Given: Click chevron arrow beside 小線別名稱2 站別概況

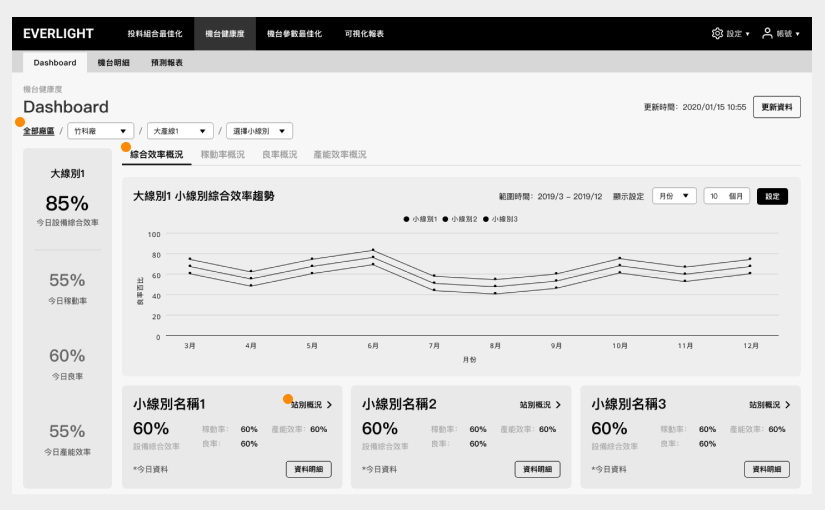Looking at the screenshot, I should (x=558, y=405).
